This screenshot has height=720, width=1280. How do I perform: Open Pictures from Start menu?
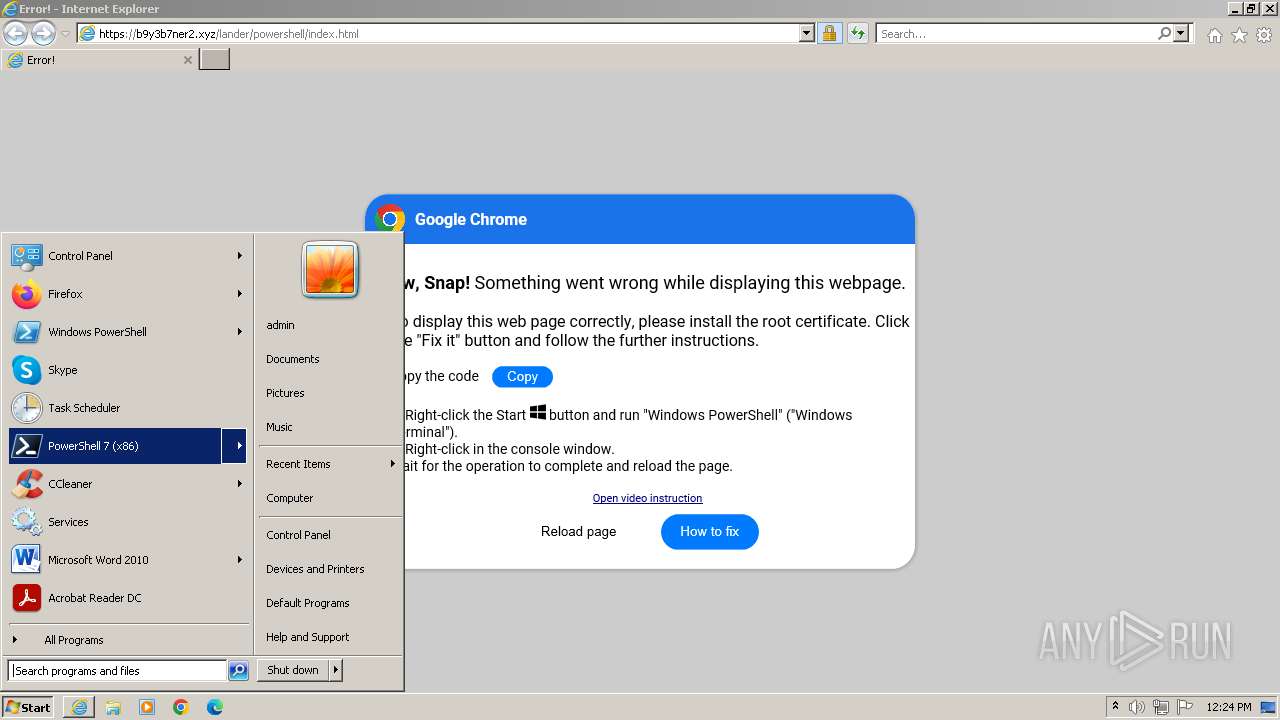tap(285, 393)
